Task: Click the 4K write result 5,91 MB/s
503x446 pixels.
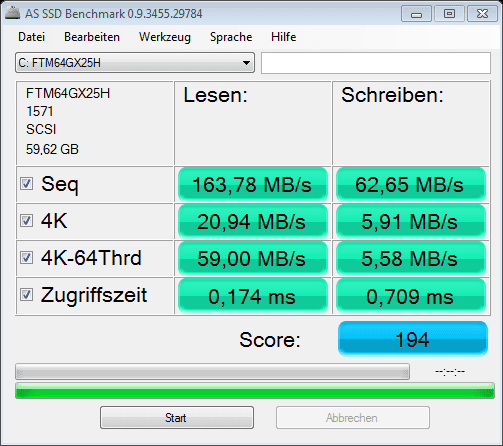Action: pos(410,221)
